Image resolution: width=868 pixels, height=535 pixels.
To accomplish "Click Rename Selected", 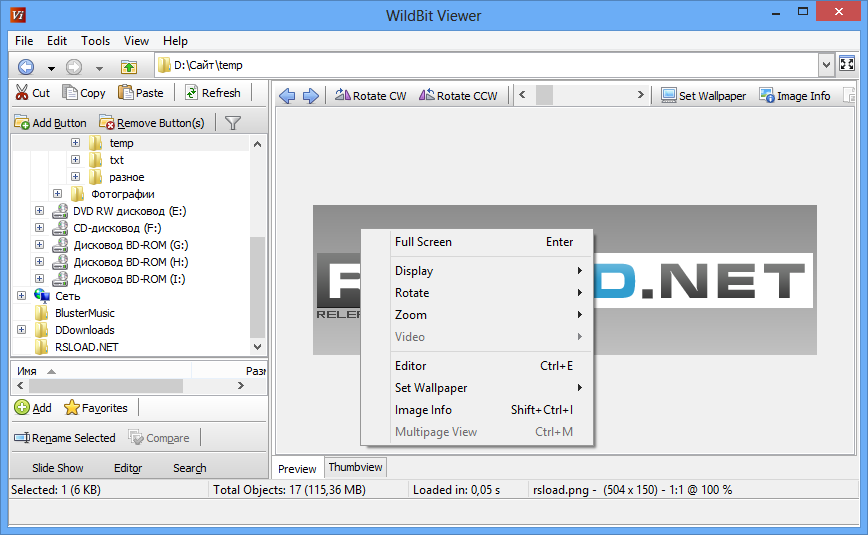I will click(65, 438).
